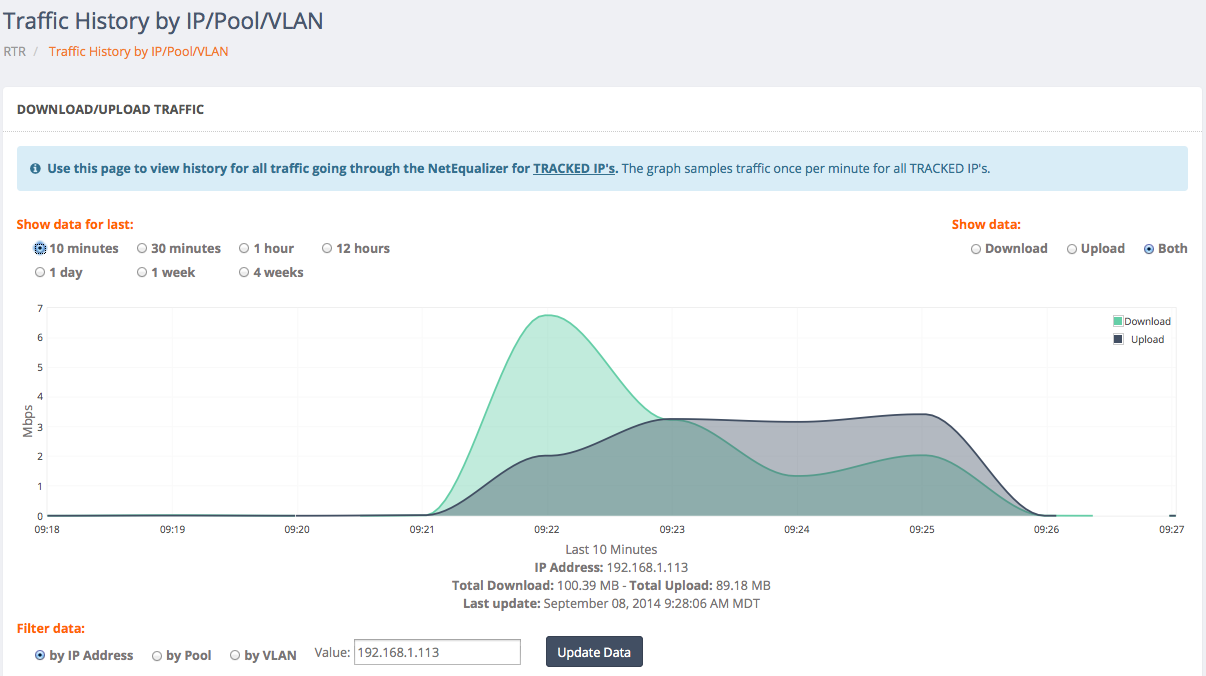
Task: Filter data by VLAN
Action: (x=235, y=656)
